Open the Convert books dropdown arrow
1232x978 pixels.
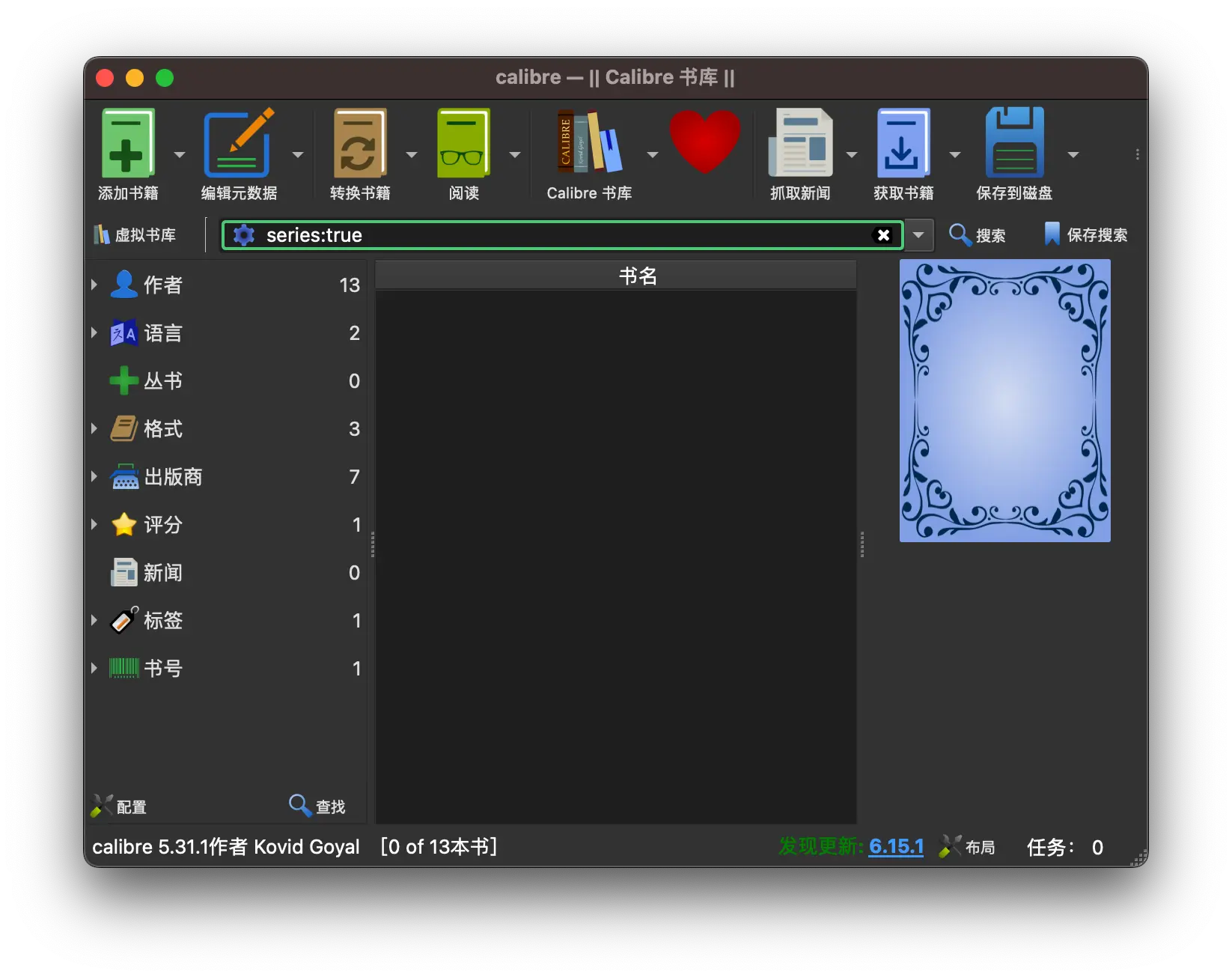coord(412,155)
